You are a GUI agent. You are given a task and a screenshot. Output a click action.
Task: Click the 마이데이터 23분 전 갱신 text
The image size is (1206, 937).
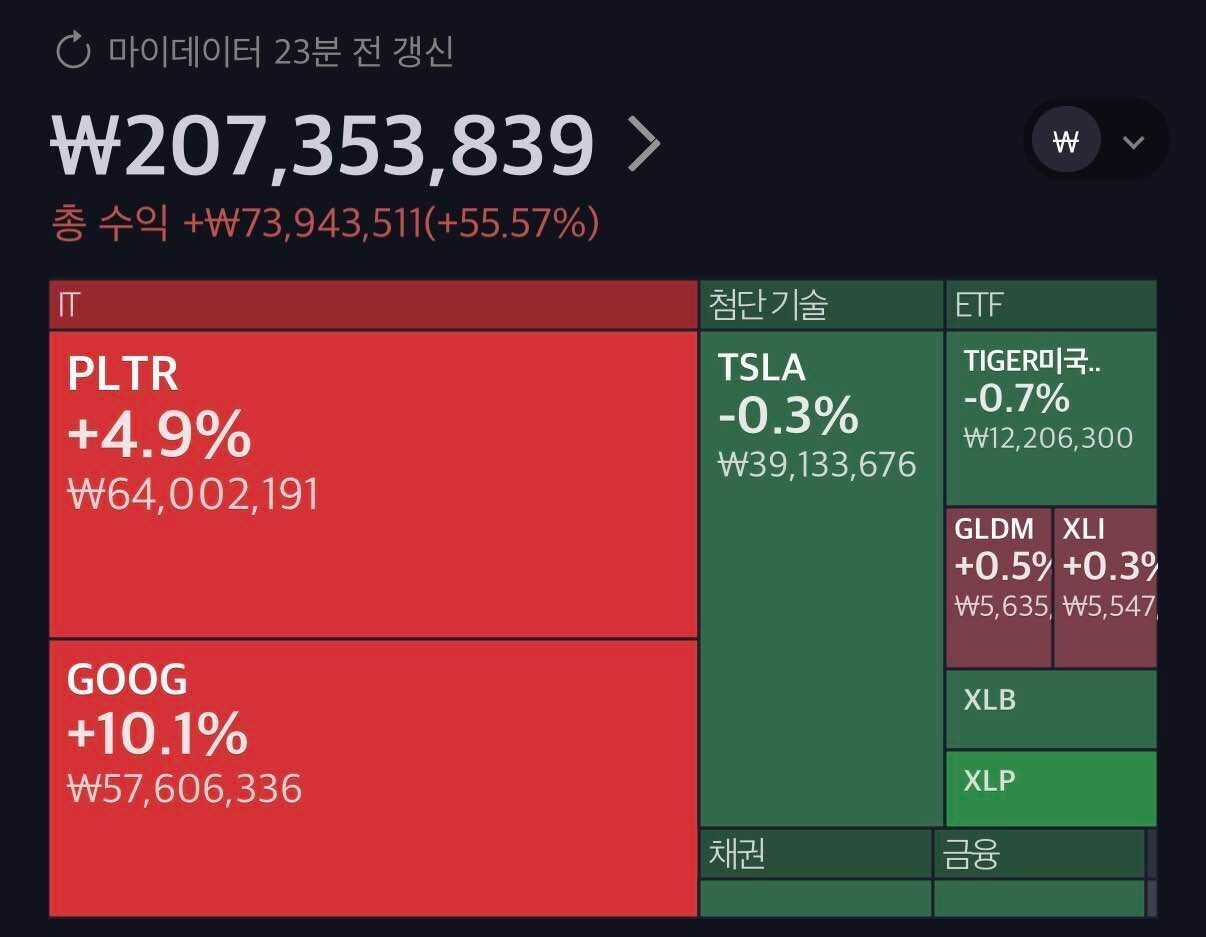click(281, 51)
